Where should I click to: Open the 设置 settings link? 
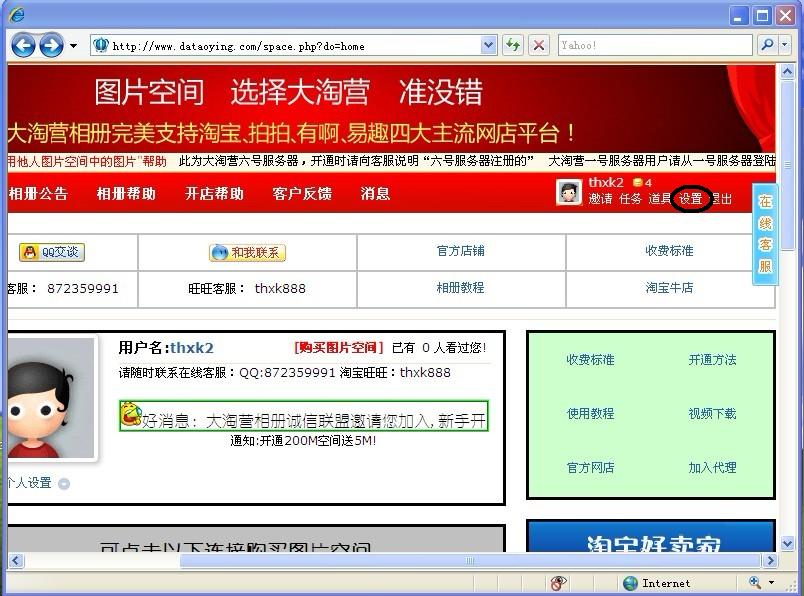point(691,199)
